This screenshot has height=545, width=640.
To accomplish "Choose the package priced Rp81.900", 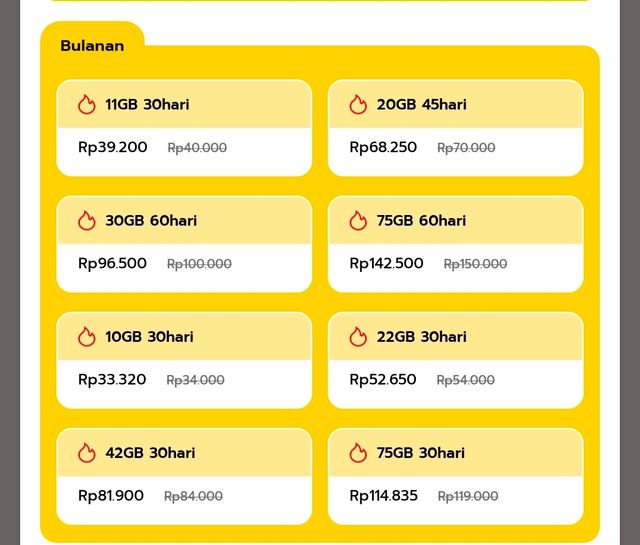I will coord(184,476).
